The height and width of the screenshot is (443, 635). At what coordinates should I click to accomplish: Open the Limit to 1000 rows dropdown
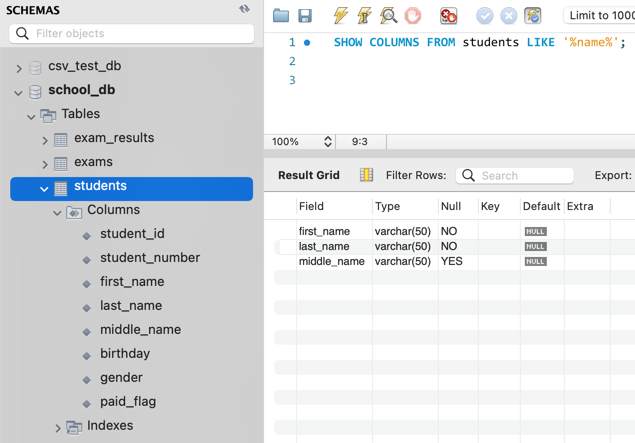(x=599, y=16)
